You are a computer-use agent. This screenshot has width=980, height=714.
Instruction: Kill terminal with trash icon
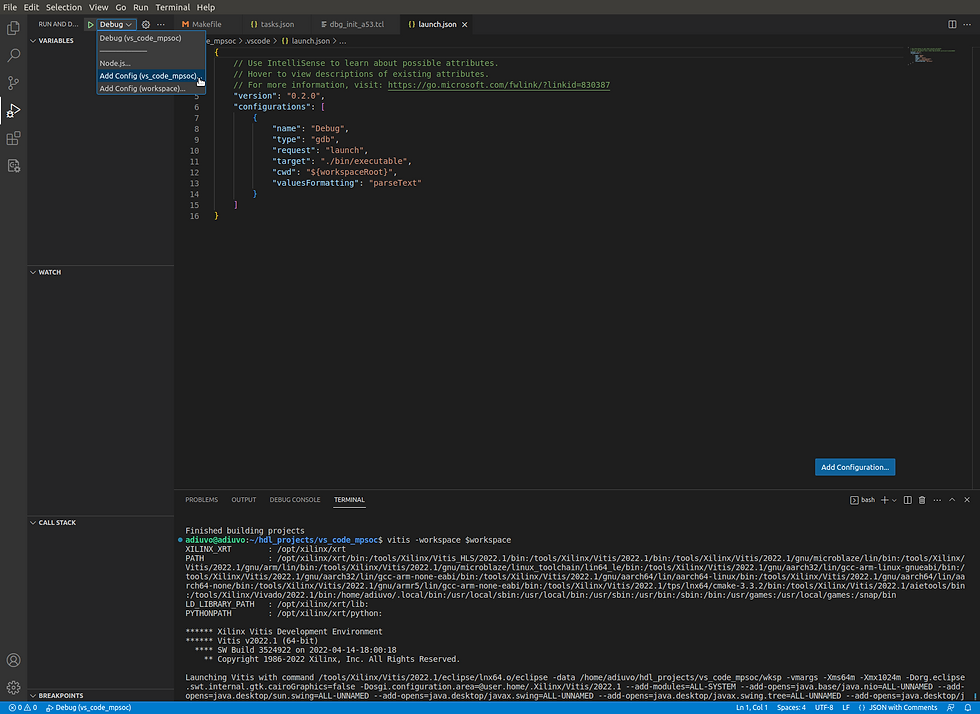(x=922, y=500)
